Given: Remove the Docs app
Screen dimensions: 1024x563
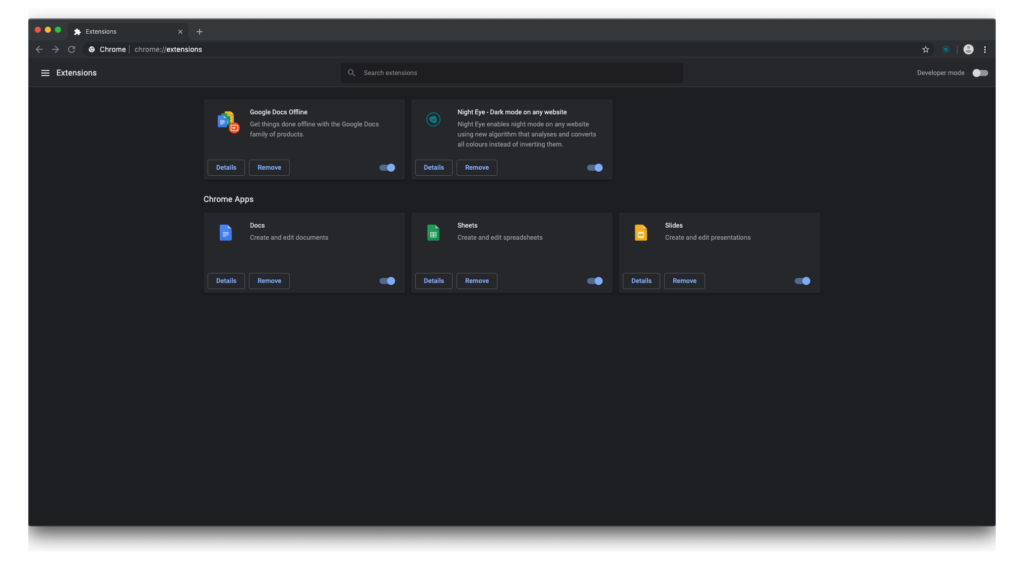Looking at the screenshot, I should pyautogui.click(x=269, y=281).
